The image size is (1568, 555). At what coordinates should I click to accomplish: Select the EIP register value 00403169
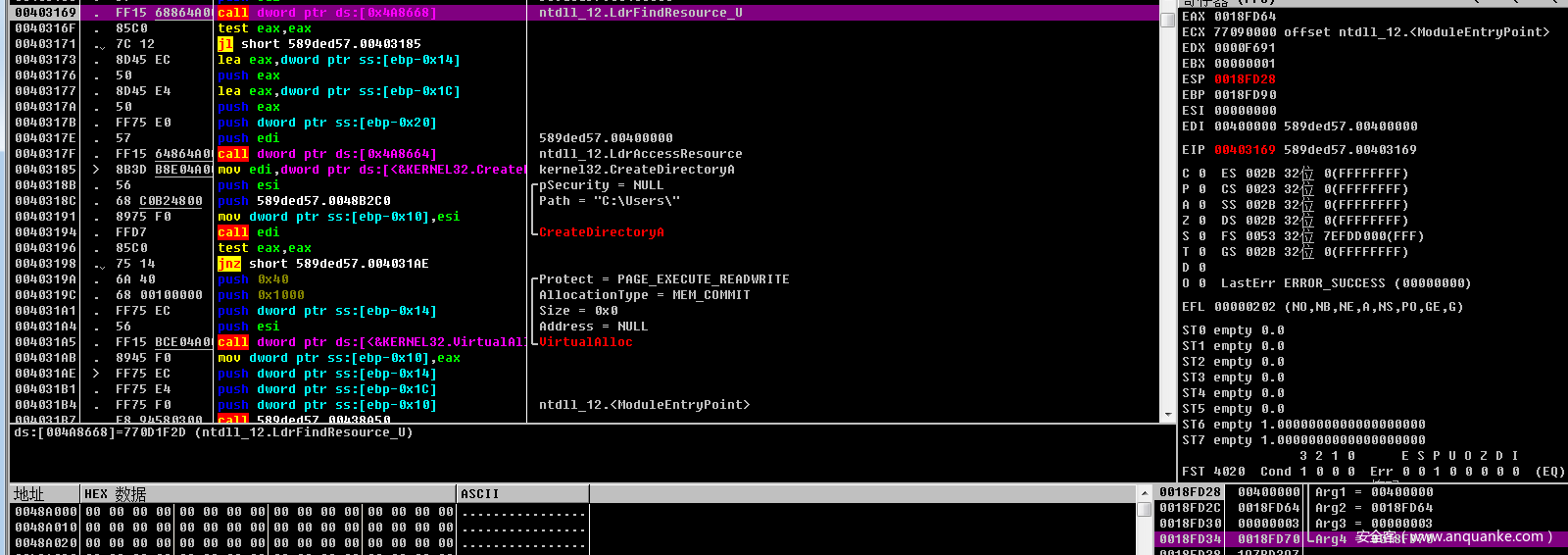(1245, 150)
